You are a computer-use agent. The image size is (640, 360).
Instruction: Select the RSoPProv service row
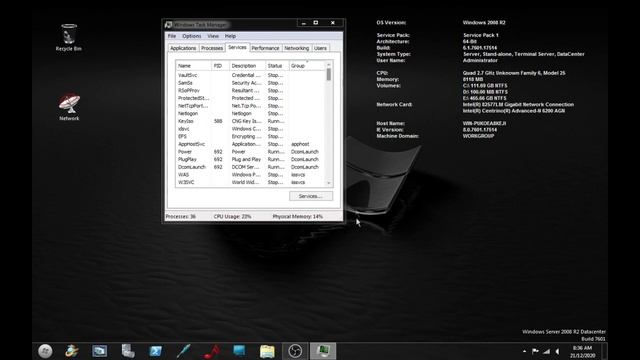coord(251,91)
